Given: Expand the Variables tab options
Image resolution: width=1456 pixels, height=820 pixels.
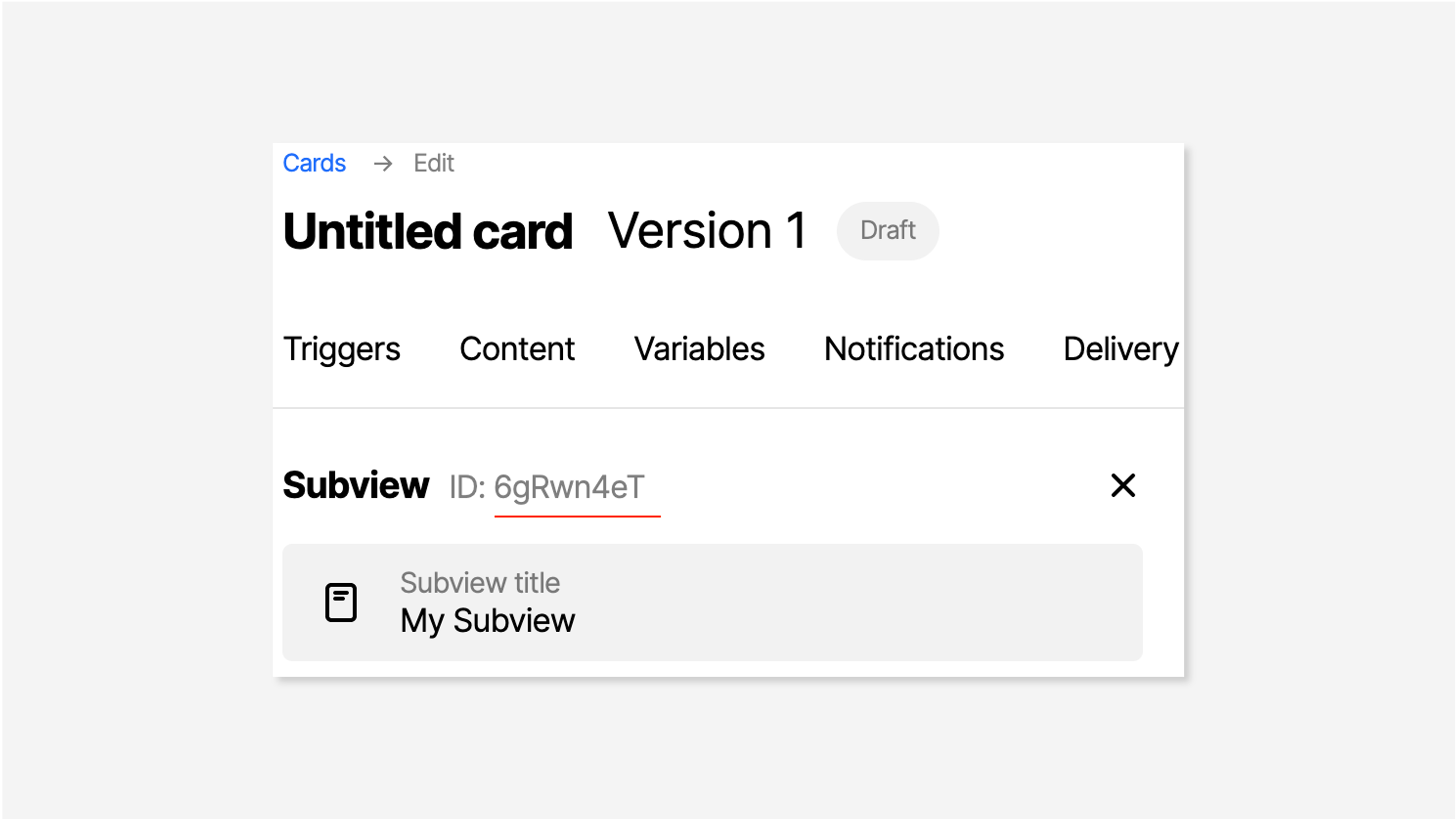Looking at the screenshot, I should click(699, 347).
